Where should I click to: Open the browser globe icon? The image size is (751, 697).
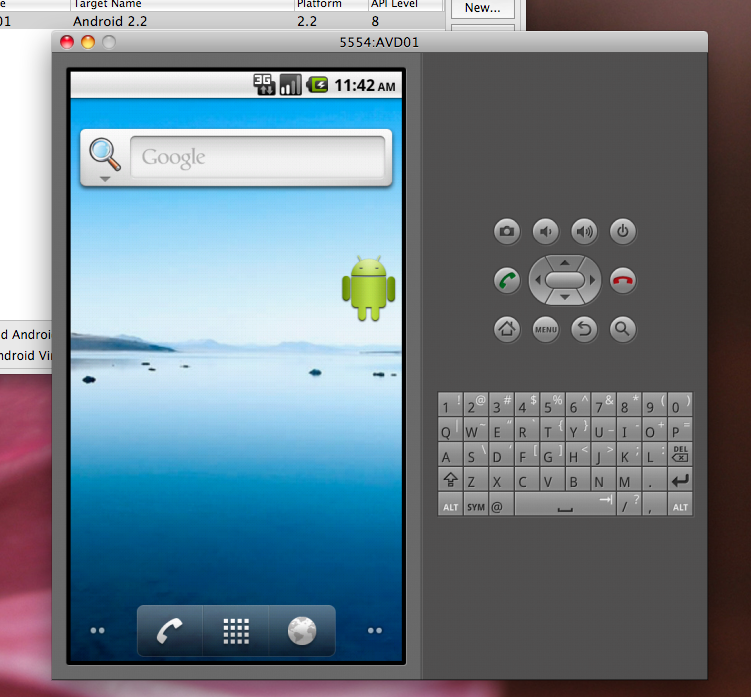click(x=302, y=631)
